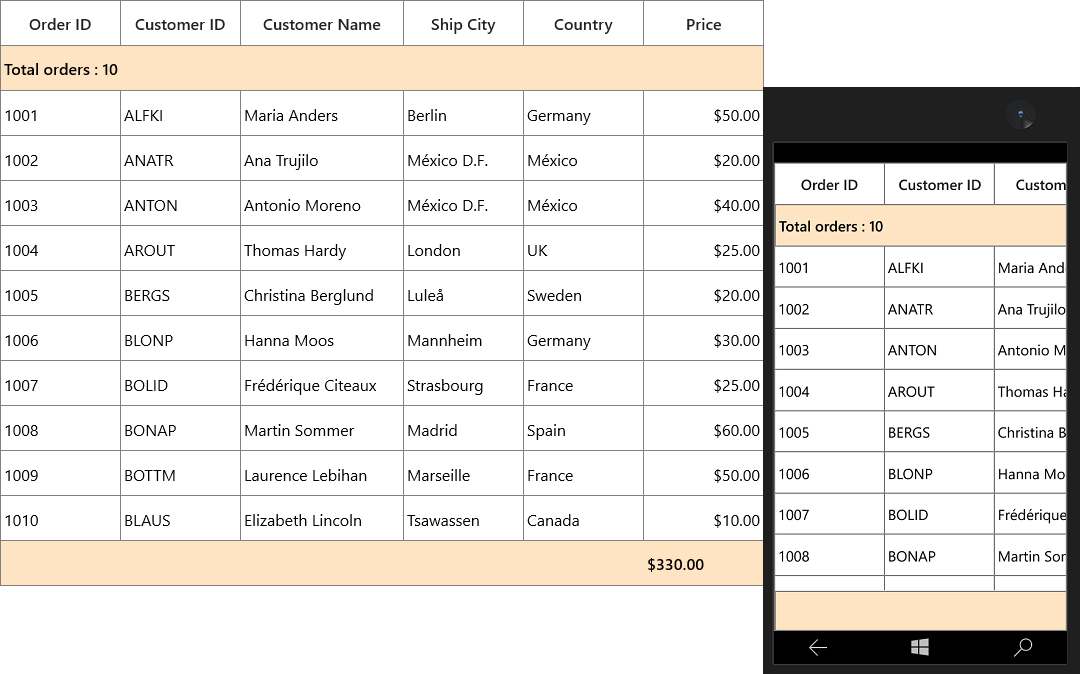Click the Ship City column header
This screenshot has width=1080, height=674.
pyautogui.click(x=463, y=23)
